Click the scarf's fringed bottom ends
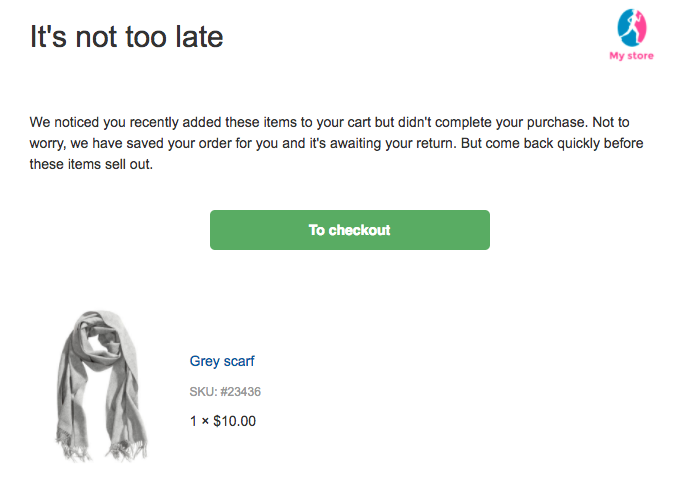 click(102, 447)
